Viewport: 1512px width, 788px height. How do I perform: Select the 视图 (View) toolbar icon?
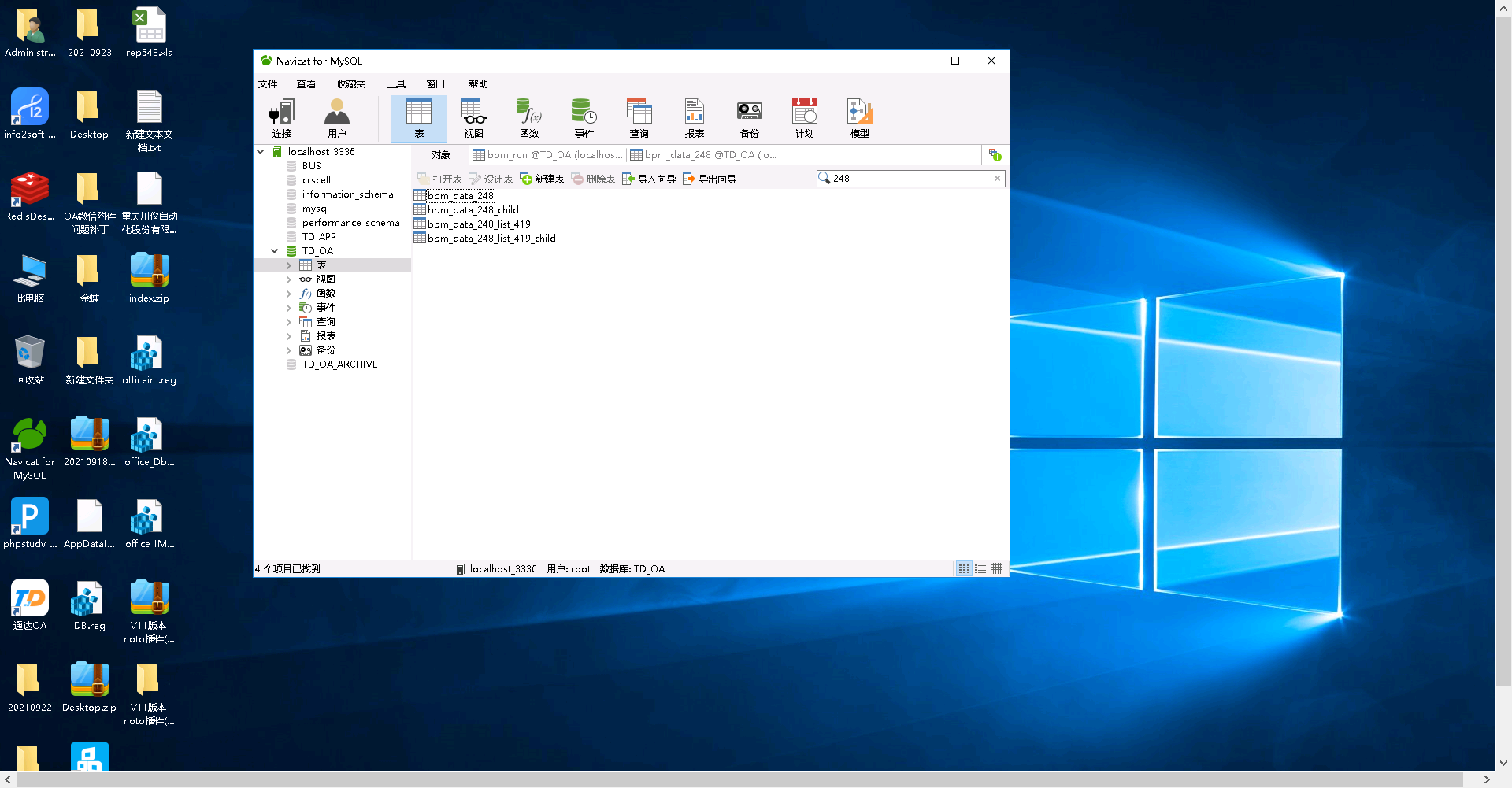point(473,118)
